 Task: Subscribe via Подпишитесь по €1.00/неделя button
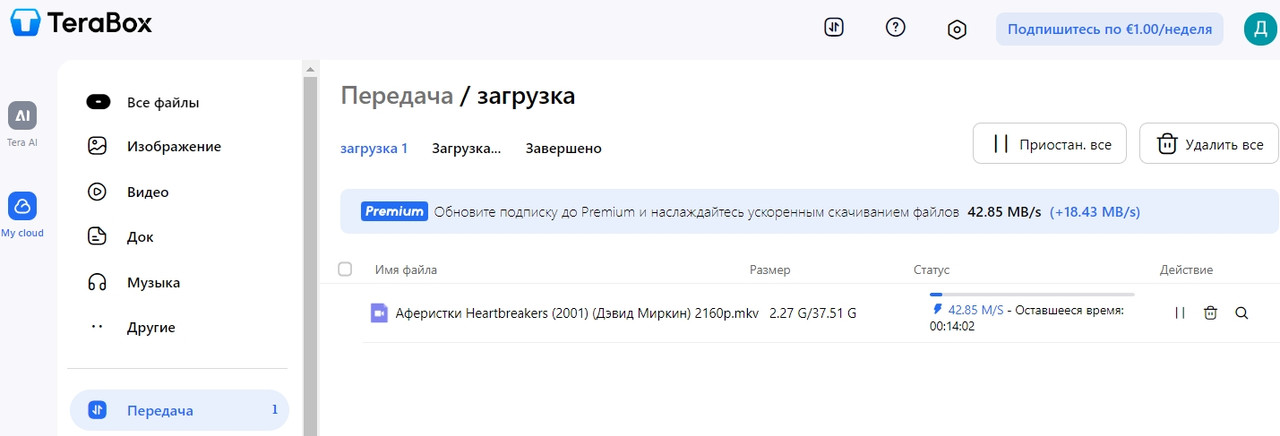coord(1110,29)
